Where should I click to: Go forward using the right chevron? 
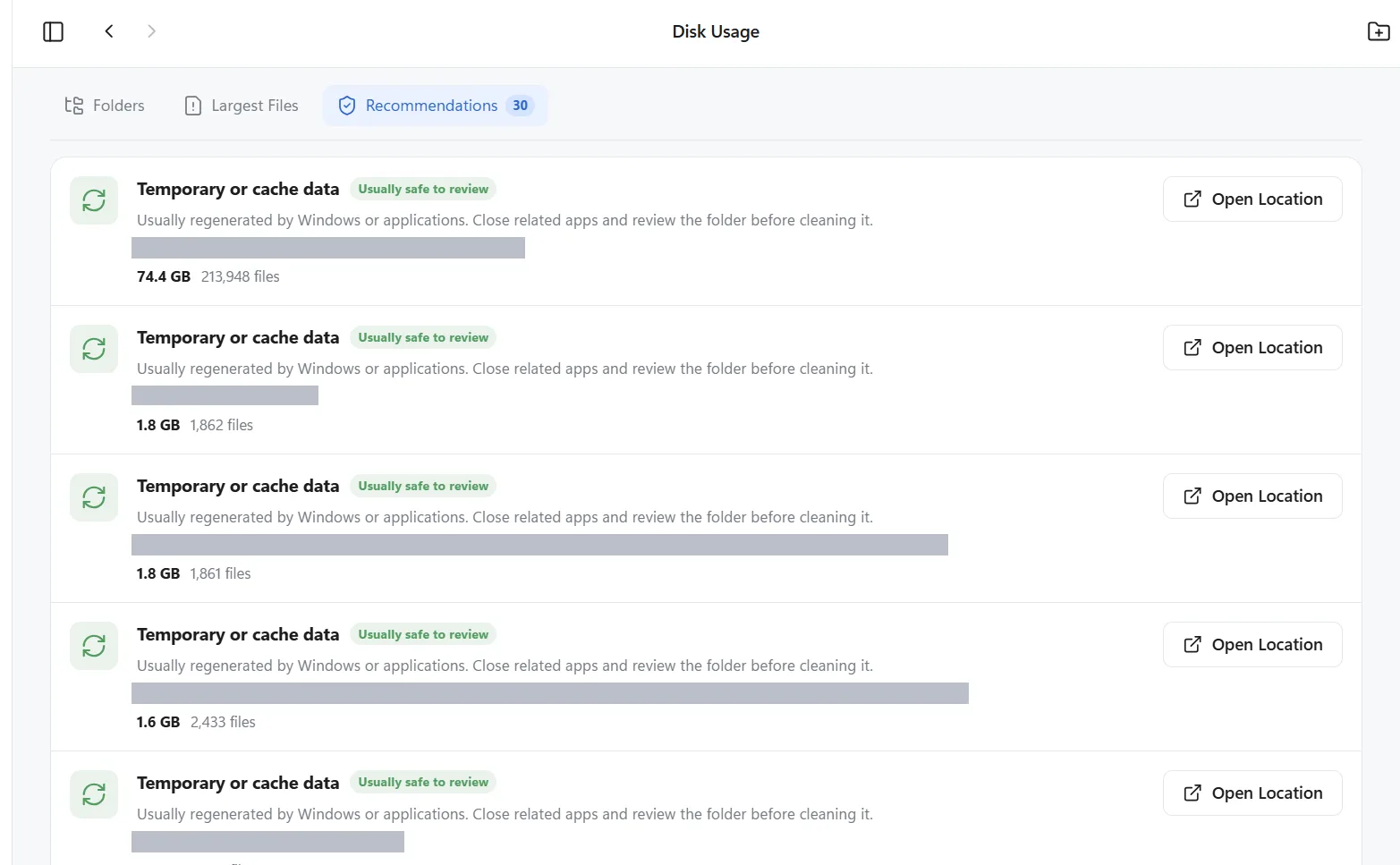click(x=151, y=31)
